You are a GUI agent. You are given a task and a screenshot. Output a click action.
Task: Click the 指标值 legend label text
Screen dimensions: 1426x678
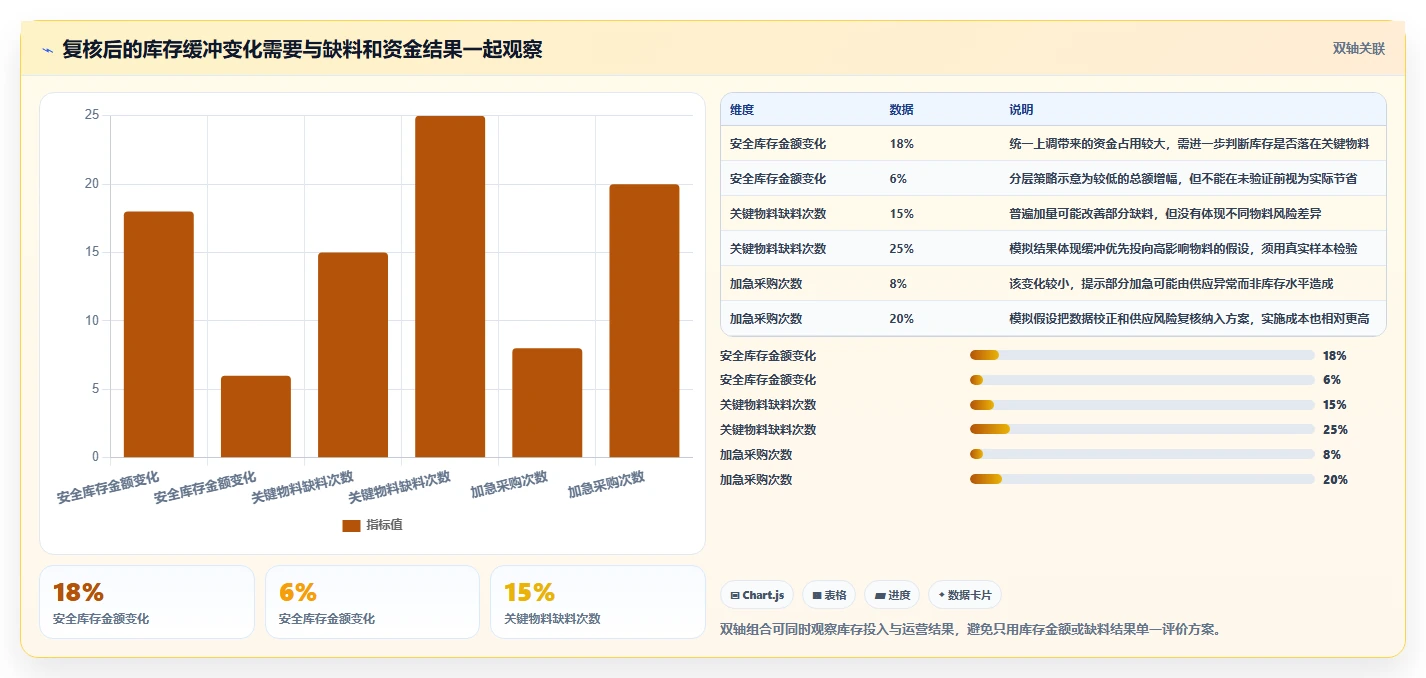[384, 525]
